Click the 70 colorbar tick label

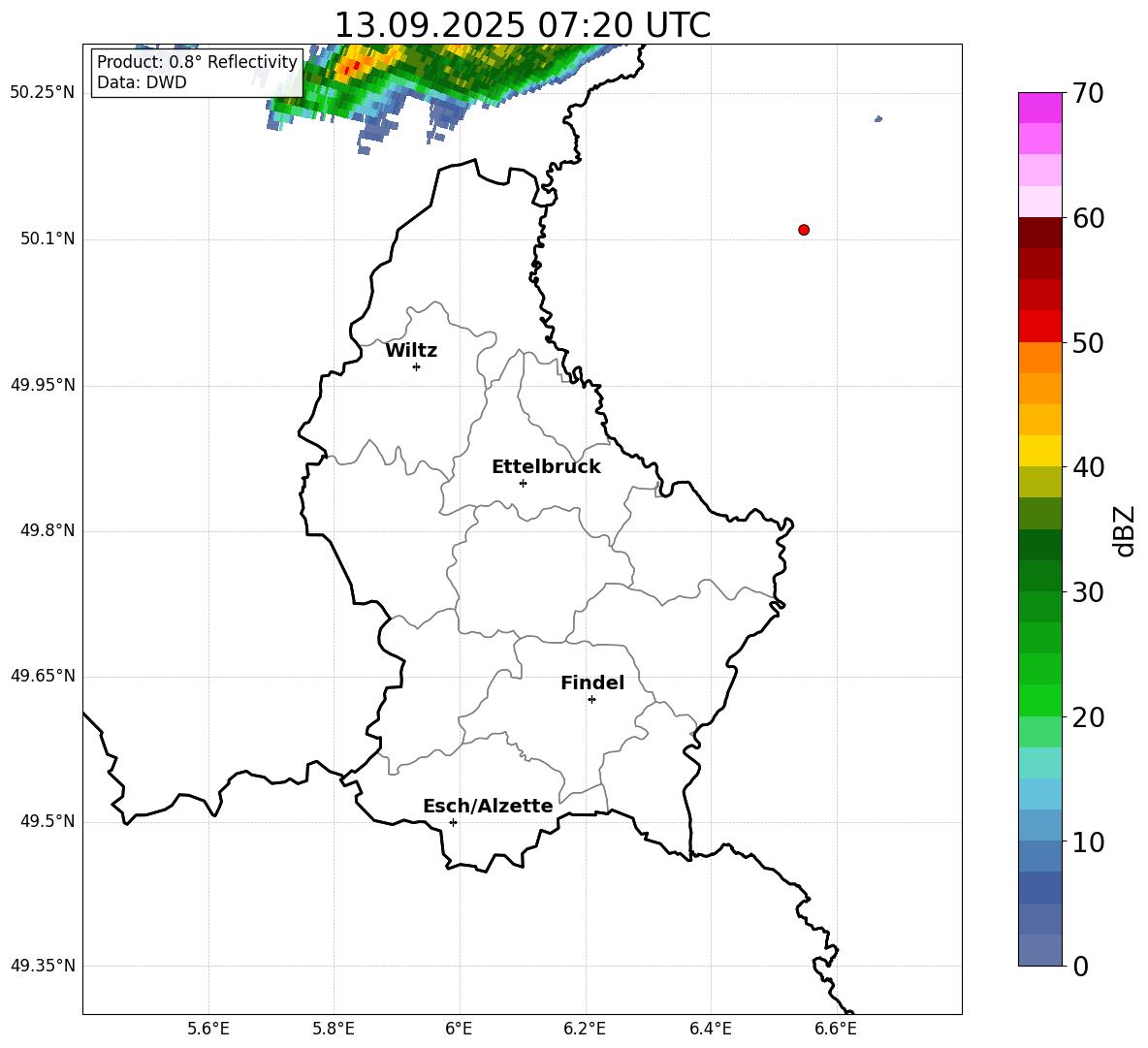tap(1088, 94)
